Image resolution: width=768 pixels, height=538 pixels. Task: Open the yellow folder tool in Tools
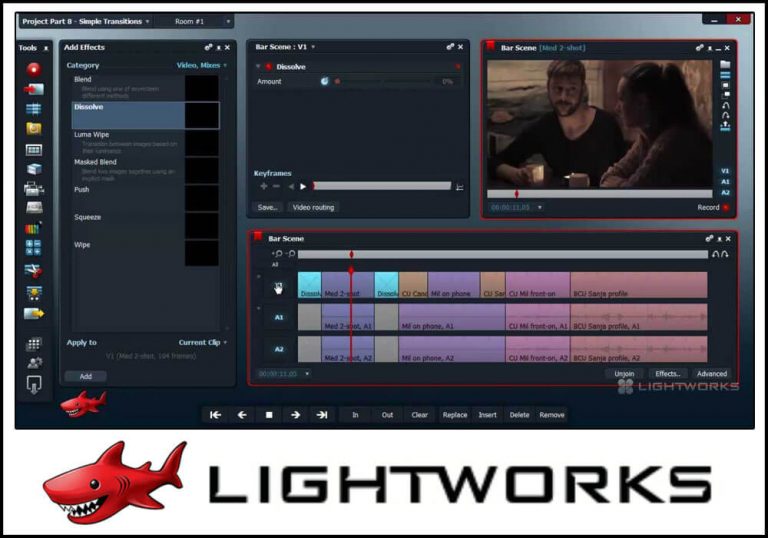click(34, 129)
